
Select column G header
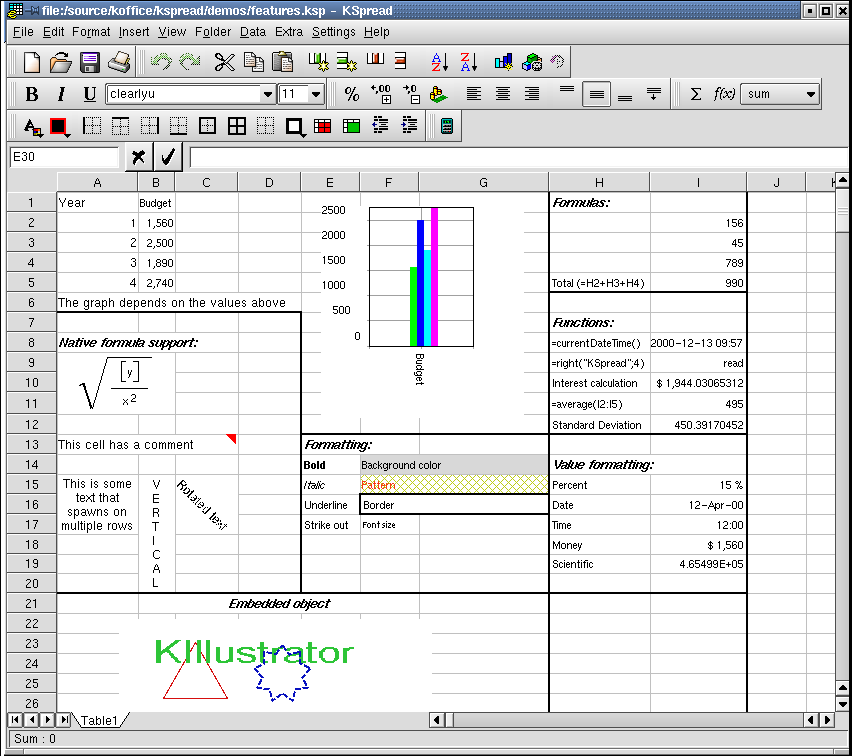[x=483, y=183]
